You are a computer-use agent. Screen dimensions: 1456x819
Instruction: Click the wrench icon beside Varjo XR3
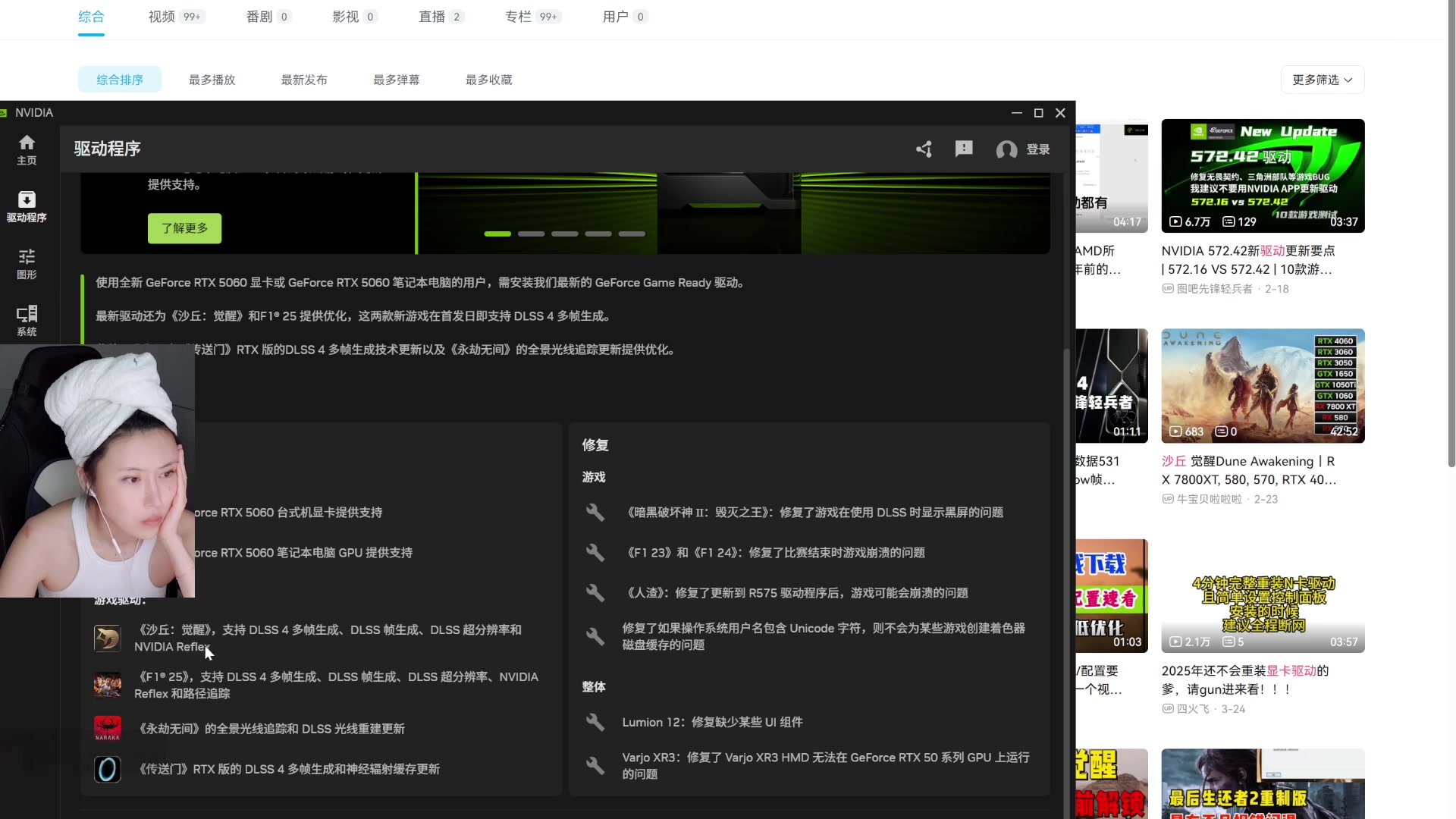pos(595,765)
